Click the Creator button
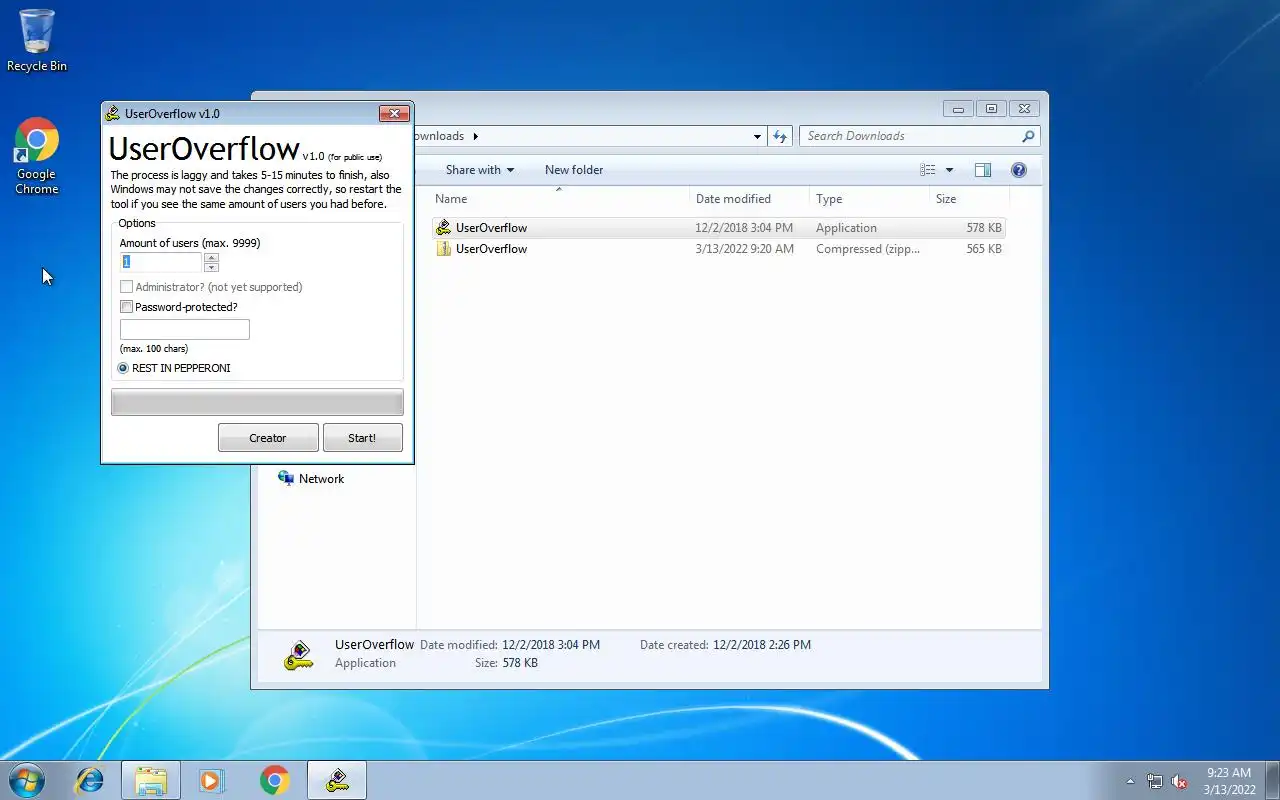1280x800 pixels. 268,438
